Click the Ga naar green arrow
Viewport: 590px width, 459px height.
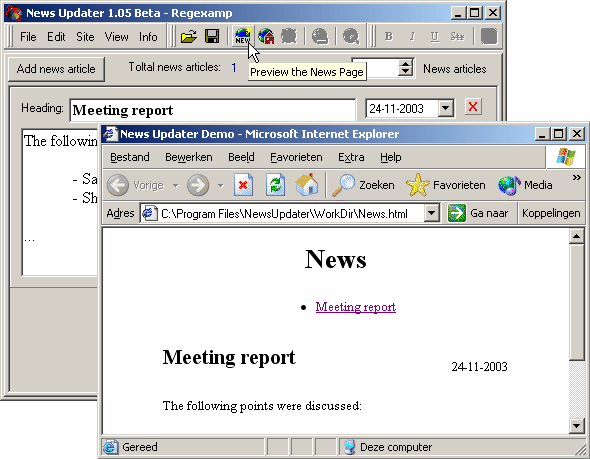(457, 213)
